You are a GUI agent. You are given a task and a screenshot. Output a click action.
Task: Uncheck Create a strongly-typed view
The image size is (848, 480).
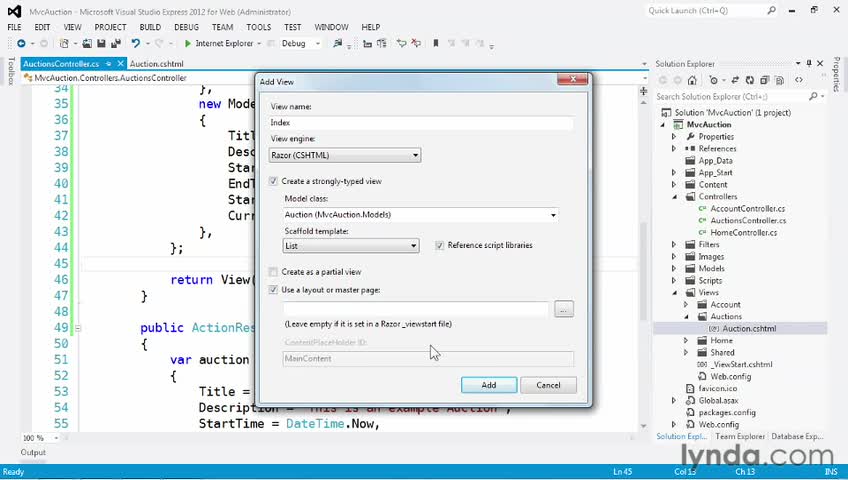[x=273, y=181]
